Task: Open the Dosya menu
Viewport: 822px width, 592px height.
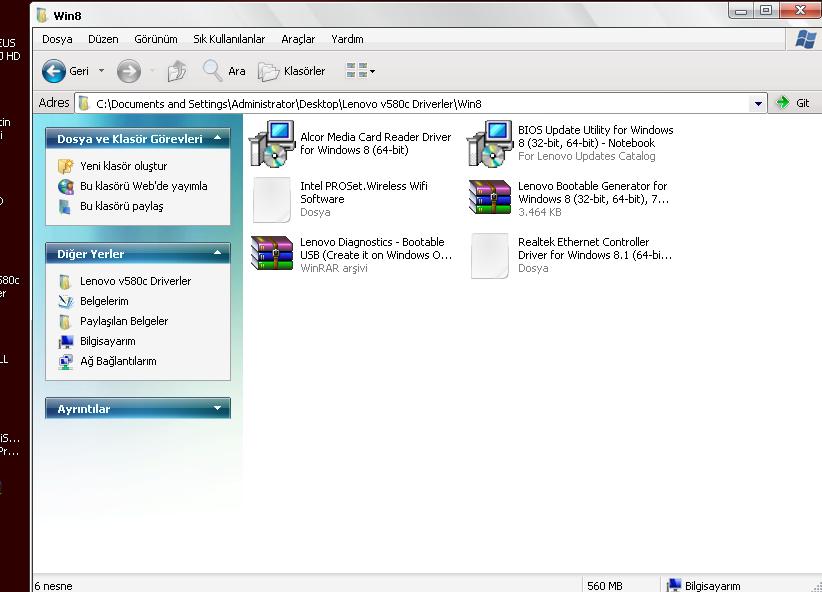Action: 57,39
